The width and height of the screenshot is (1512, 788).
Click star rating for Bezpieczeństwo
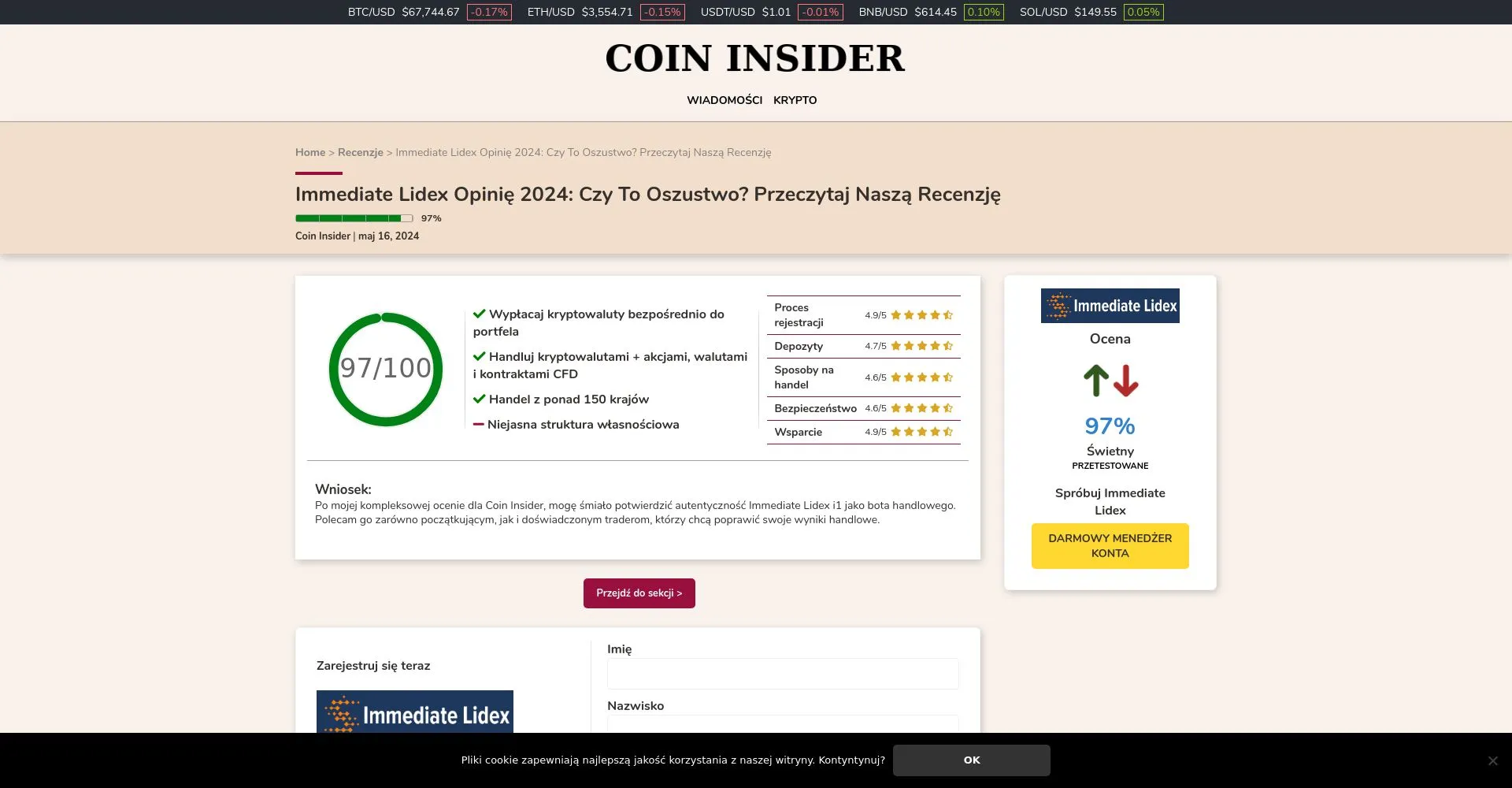(x=922, y=408)
